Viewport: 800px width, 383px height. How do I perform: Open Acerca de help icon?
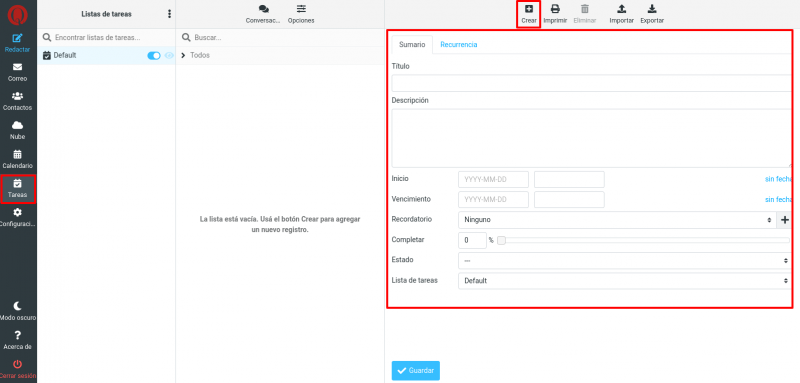(17, 335)
